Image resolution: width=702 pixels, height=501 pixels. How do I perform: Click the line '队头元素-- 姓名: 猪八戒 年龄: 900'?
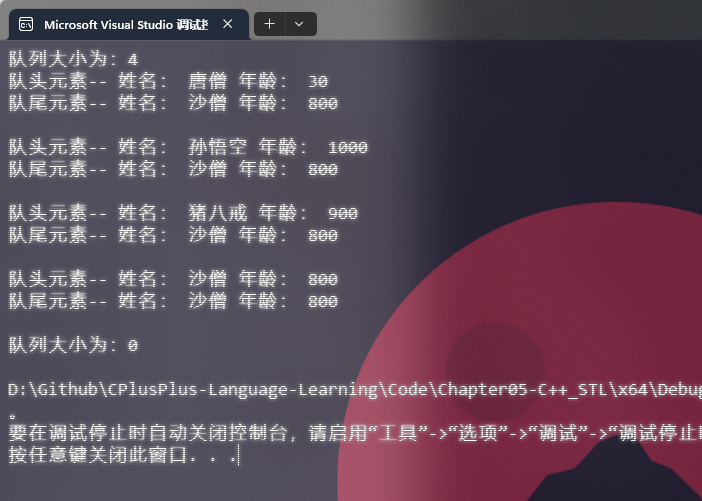[x=183, y=213]
